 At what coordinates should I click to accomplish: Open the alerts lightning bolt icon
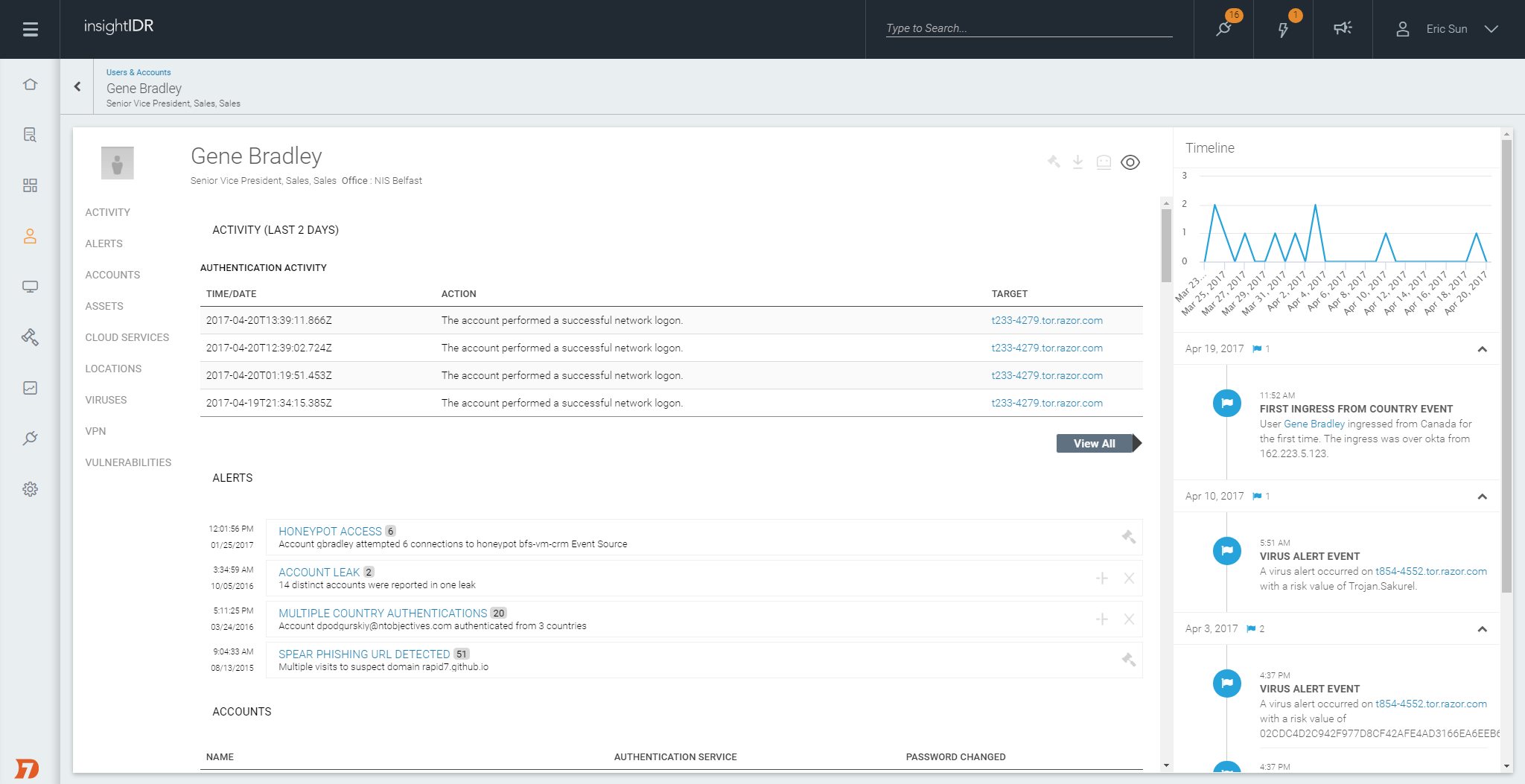click(x=1283, y=29)
